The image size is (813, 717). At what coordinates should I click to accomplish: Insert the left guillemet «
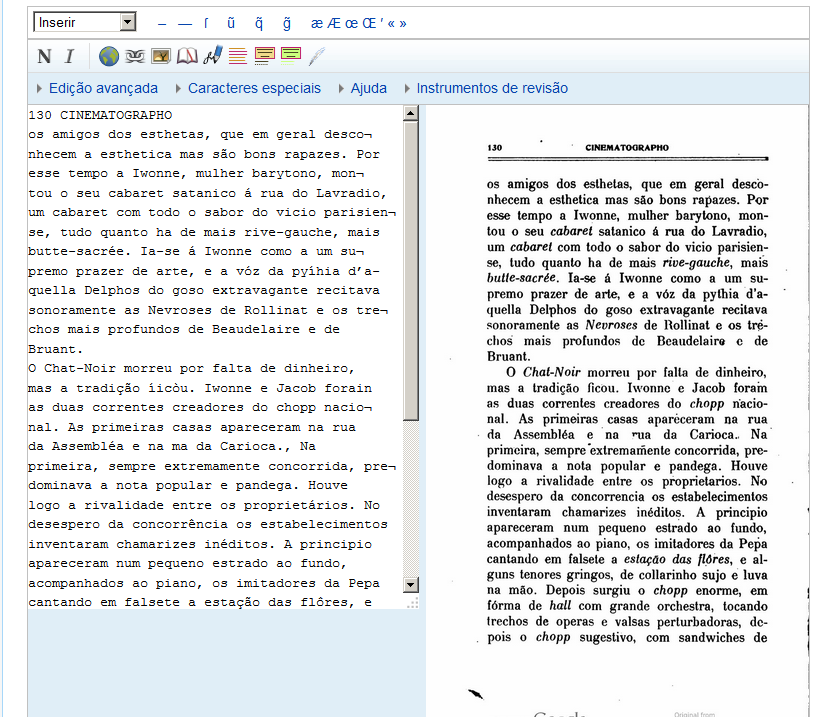click(391, 24)
